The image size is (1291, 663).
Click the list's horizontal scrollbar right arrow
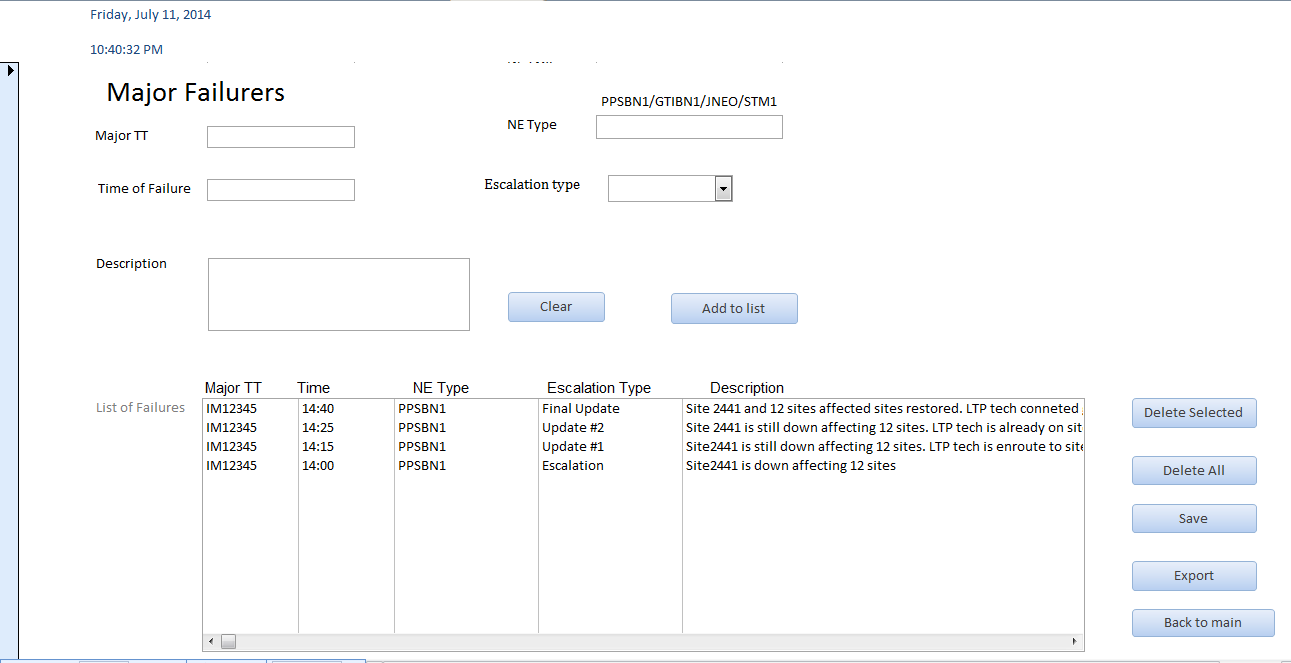[x=1075, y=641]
